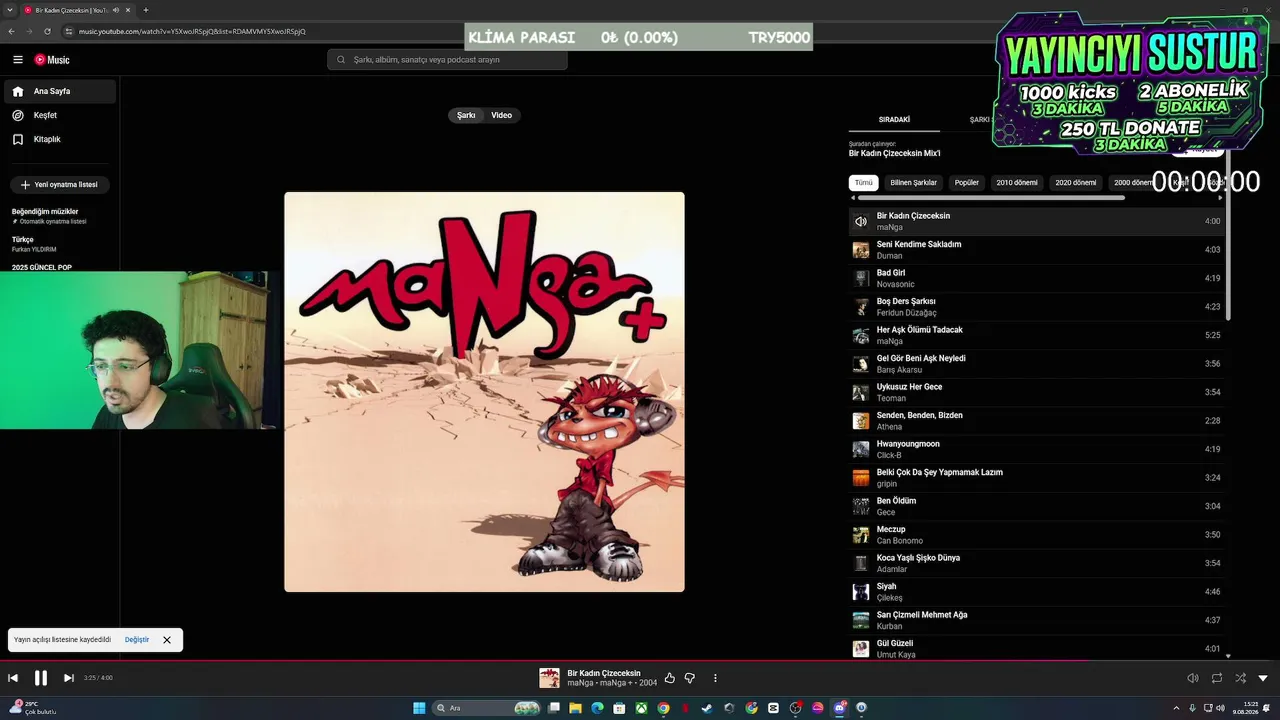
Task: Click the taskbar Ara search box
Action: point(487,708)
